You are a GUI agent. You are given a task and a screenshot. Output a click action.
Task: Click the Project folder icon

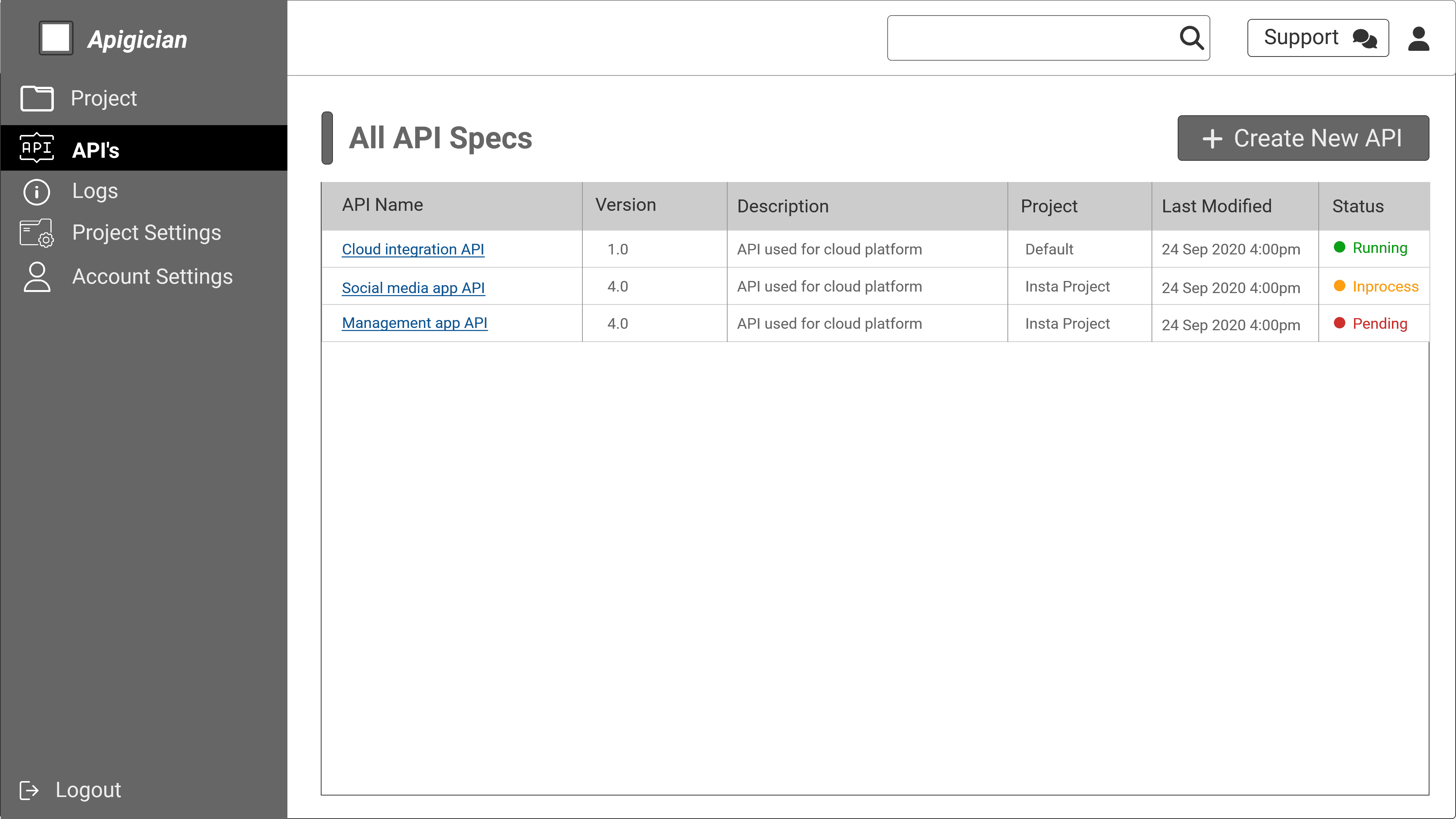(x=37, y=98)
